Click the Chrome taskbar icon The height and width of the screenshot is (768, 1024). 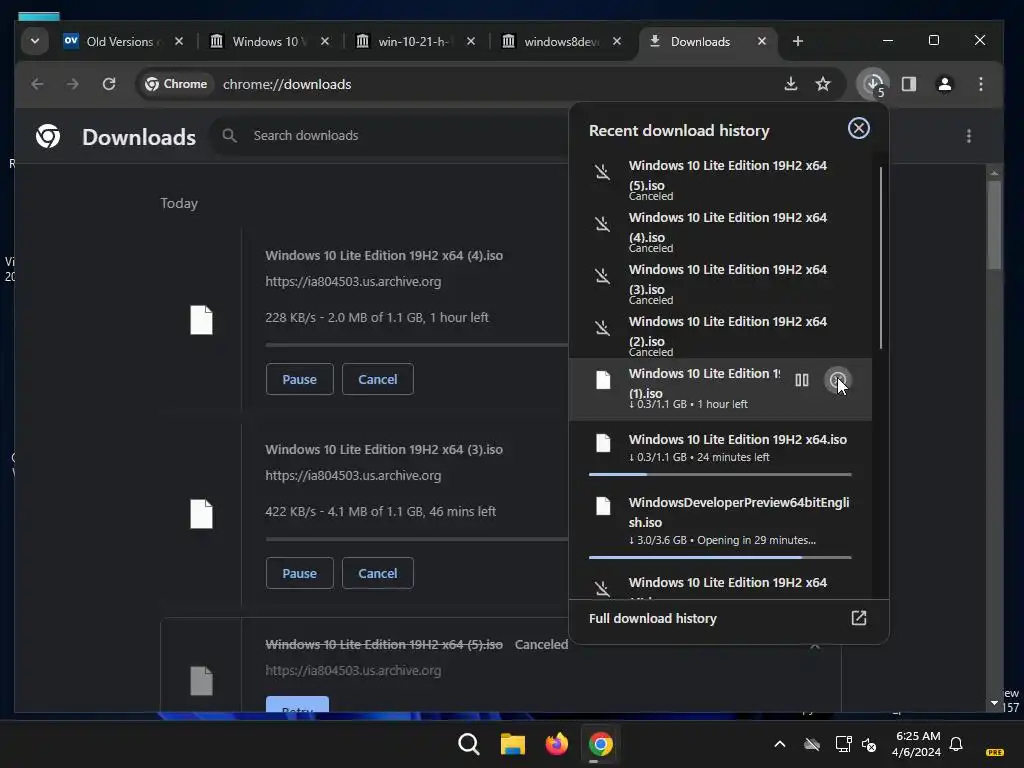pos(600,744)
